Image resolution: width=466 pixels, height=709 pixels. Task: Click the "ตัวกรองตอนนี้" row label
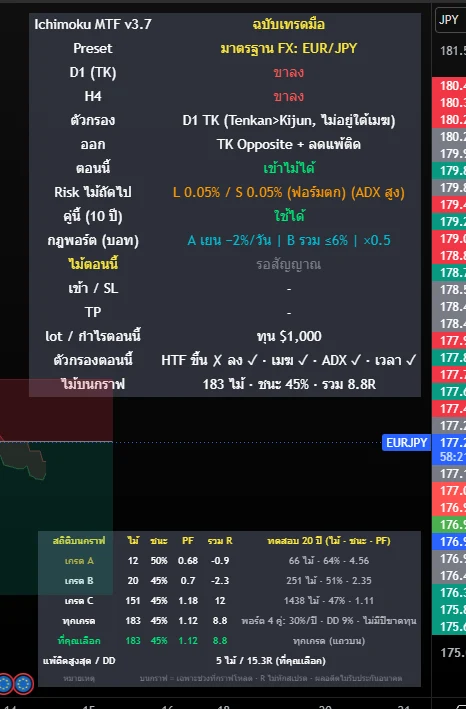pyautogui.click(x=93, y=360)
